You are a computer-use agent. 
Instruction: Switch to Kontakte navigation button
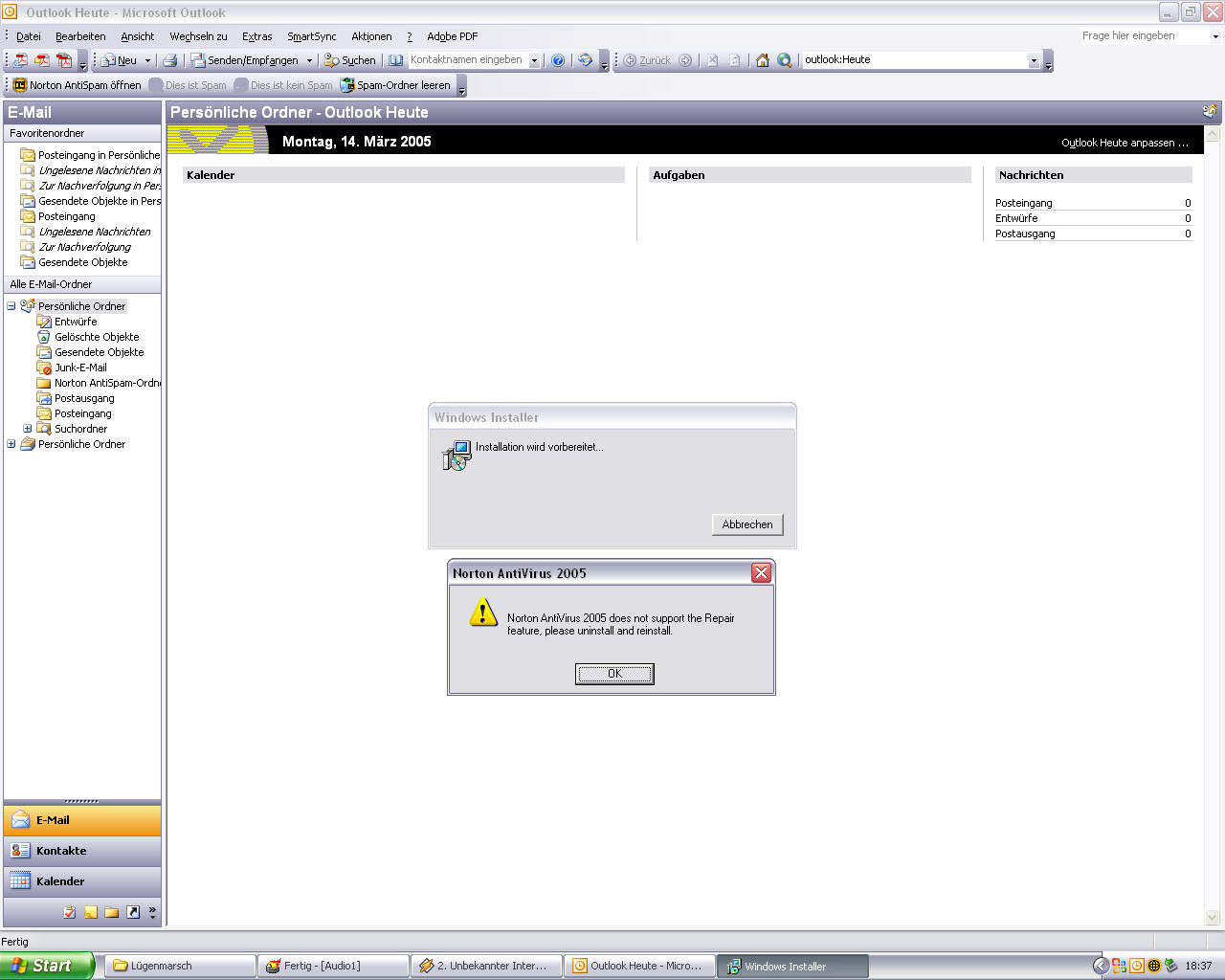click(82, 851)
